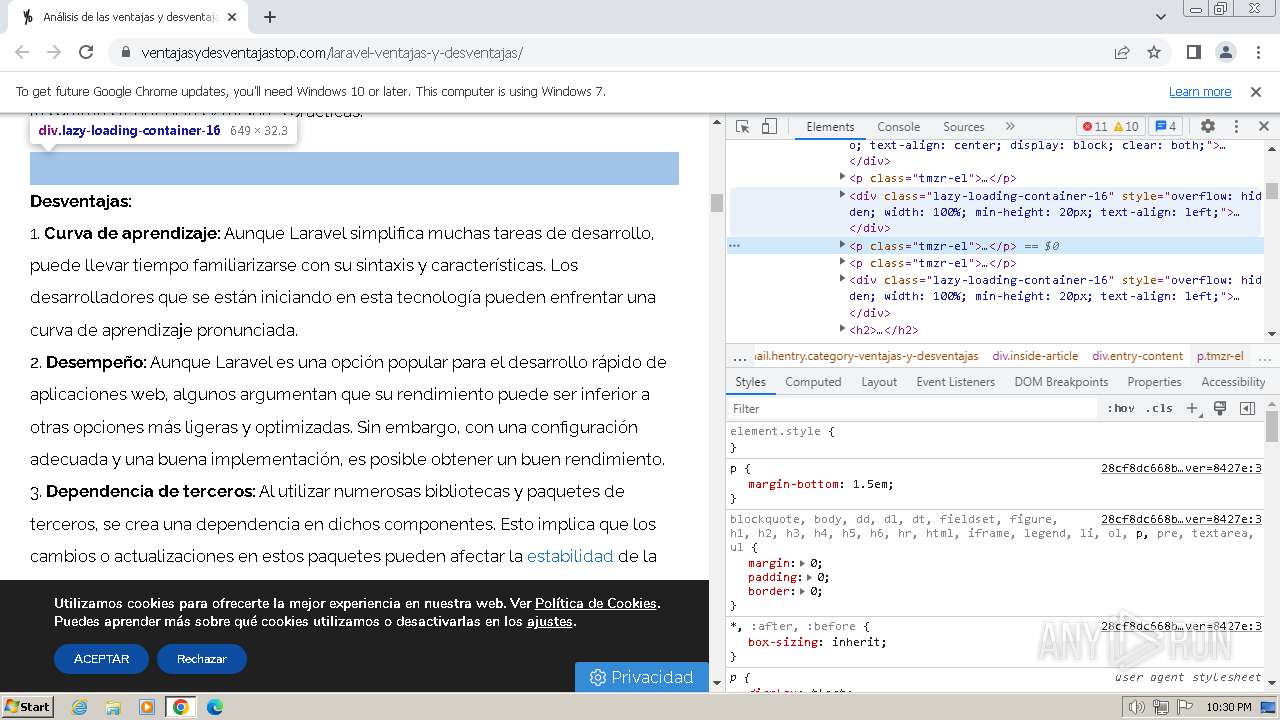
Task: Open the issues counter showing 4
Action: tap(1165, 126)
